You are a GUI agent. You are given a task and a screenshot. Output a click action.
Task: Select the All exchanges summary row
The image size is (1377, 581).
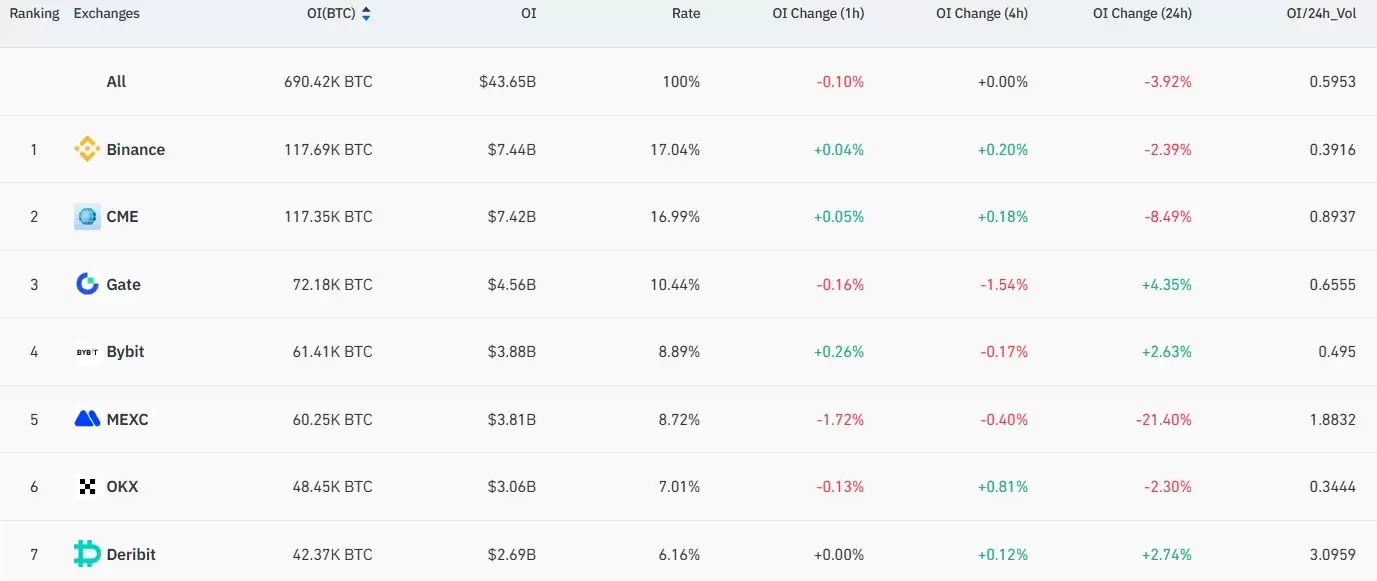tap(116, 82)
